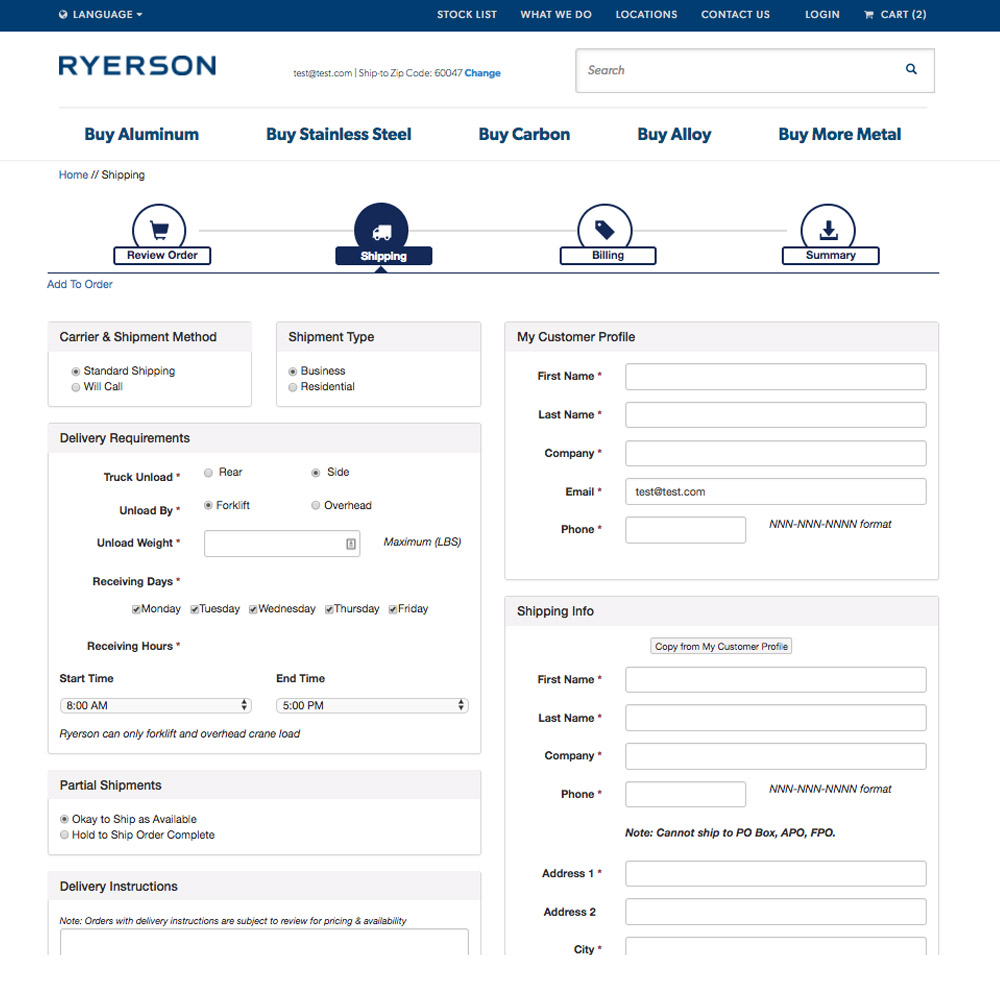Open What We Do menu item

click(556, 14)
